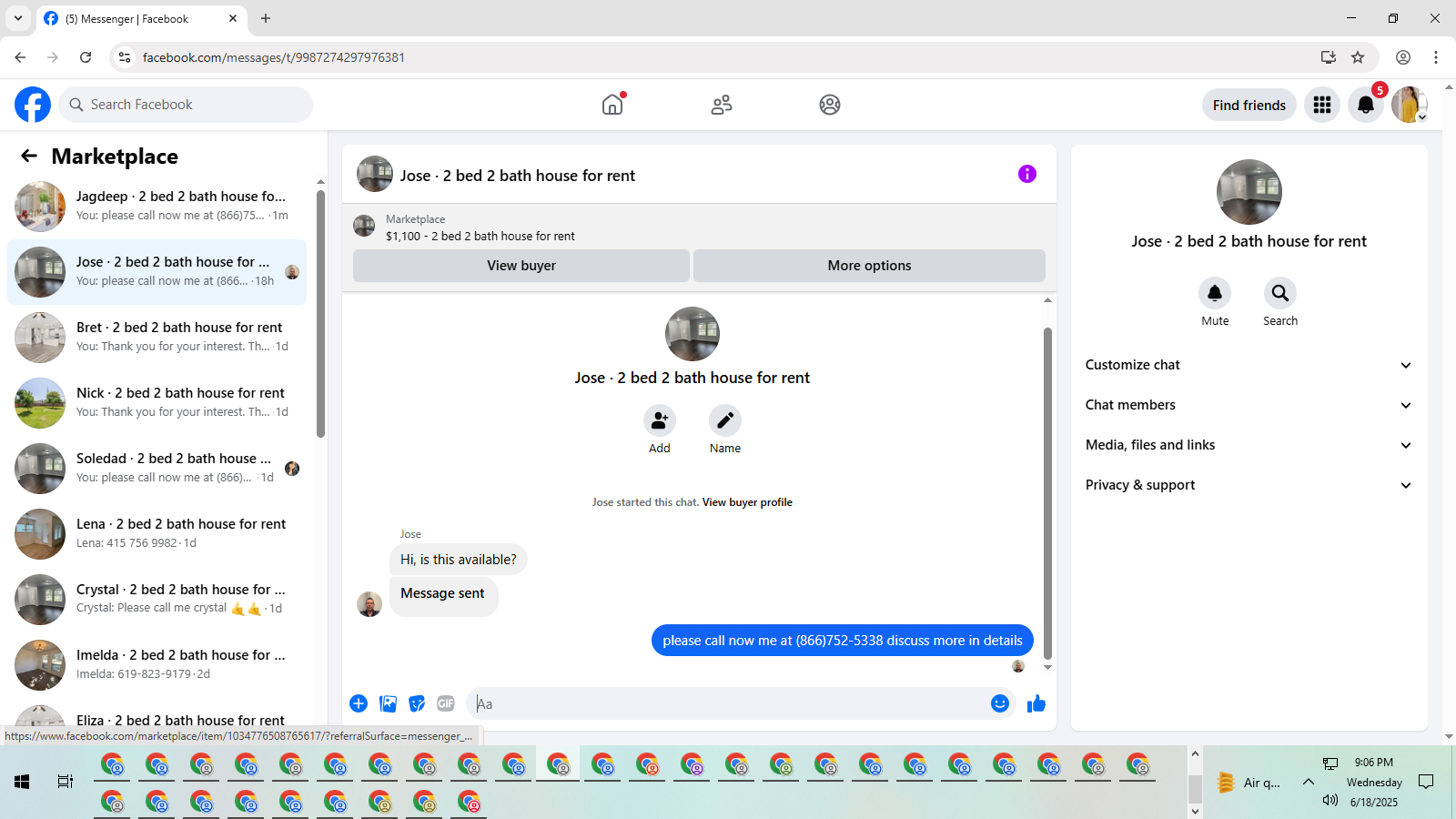Open the Nick rental conversation

coord(157,403)
